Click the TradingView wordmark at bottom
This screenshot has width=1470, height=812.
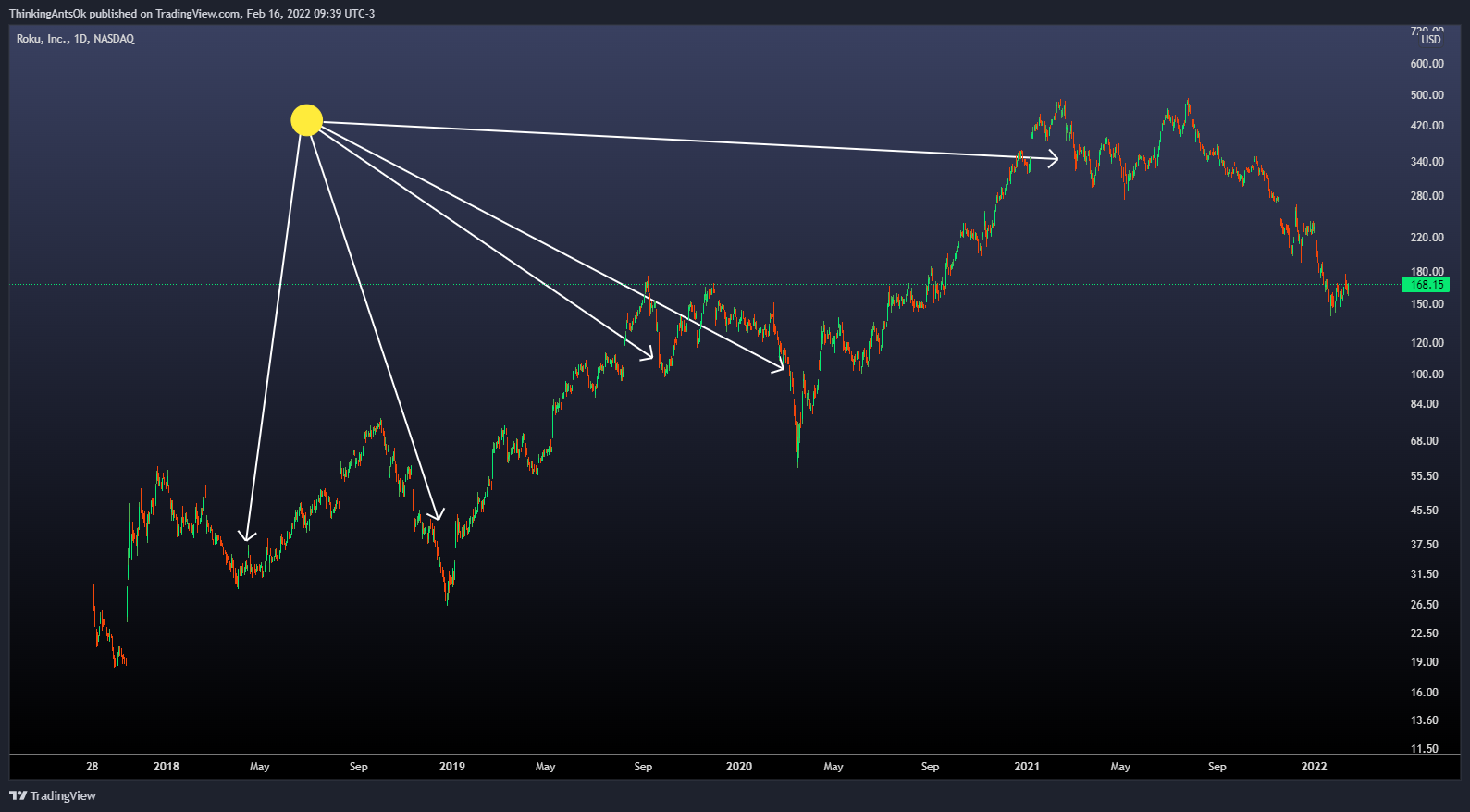coord(63,795)
